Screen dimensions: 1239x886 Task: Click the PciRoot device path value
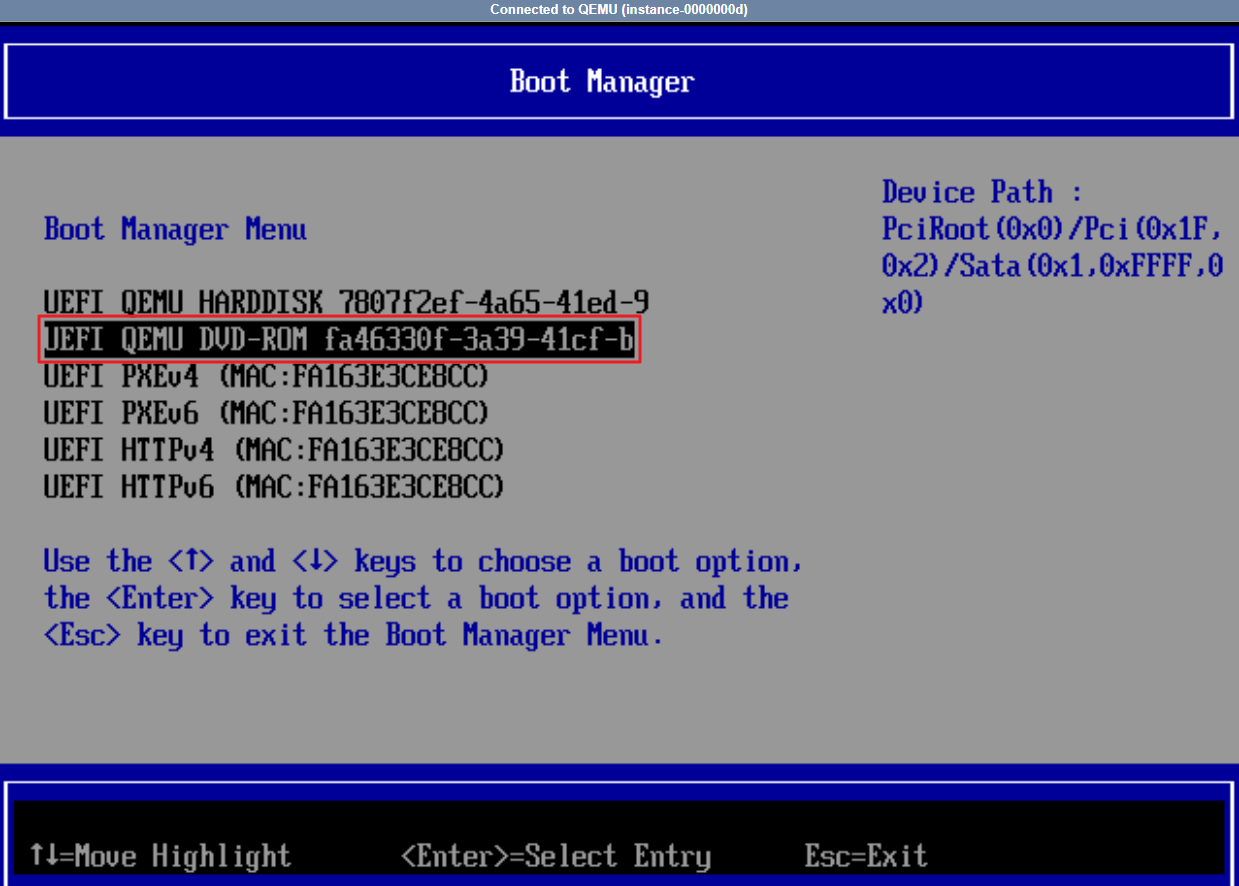pos(1051,266)
